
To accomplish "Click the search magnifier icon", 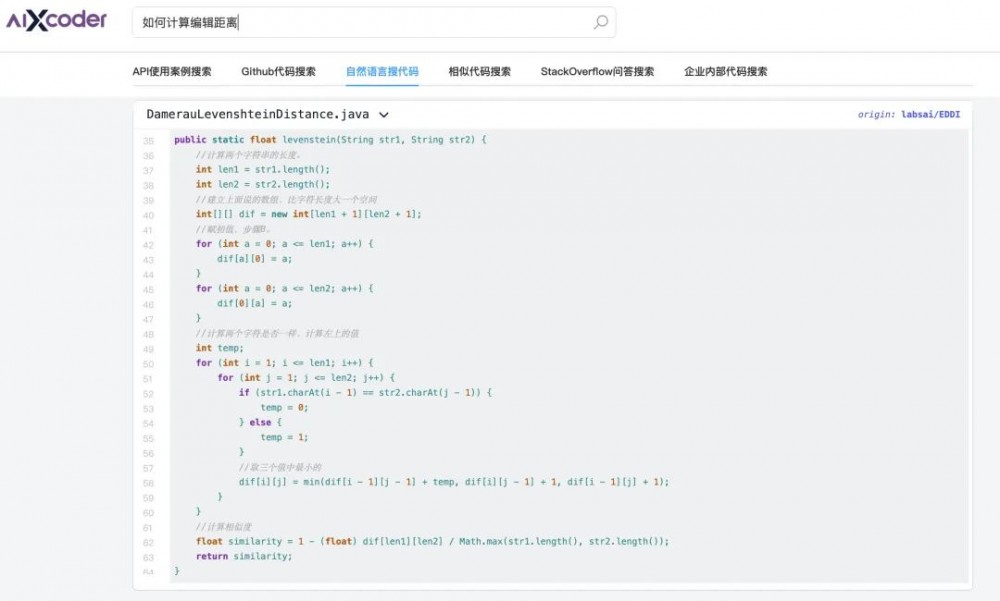I will click(x=598, y=22).
